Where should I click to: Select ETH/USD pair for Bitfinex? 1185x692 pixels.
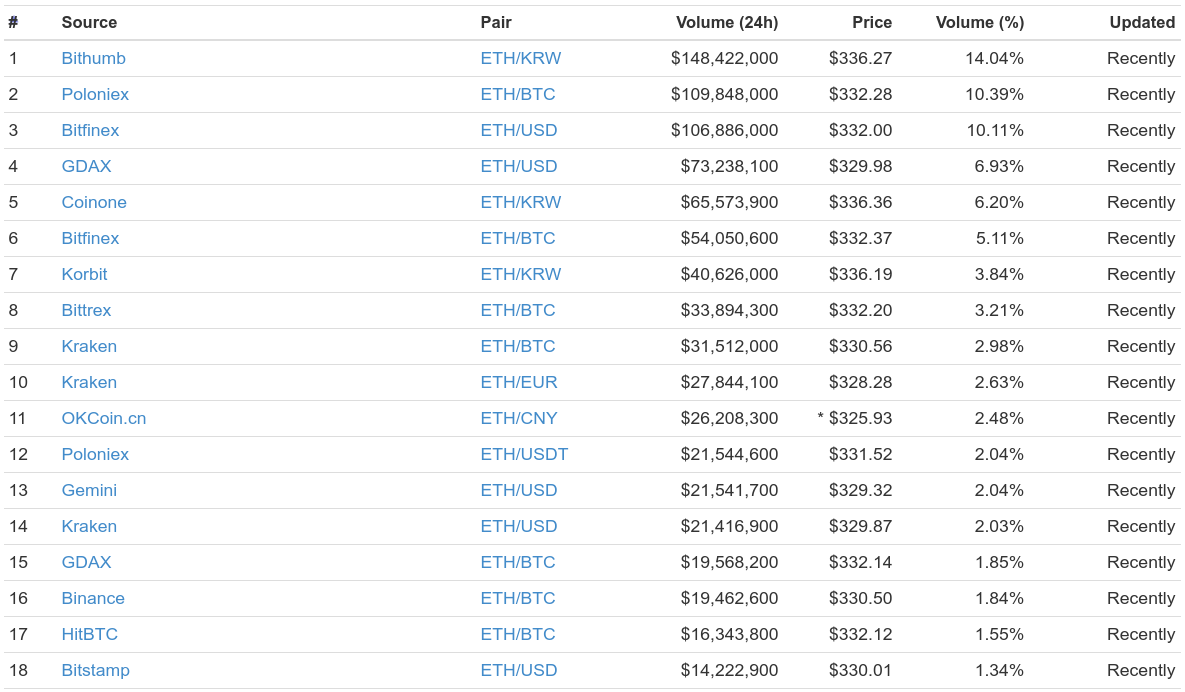[x=518, y=130]
